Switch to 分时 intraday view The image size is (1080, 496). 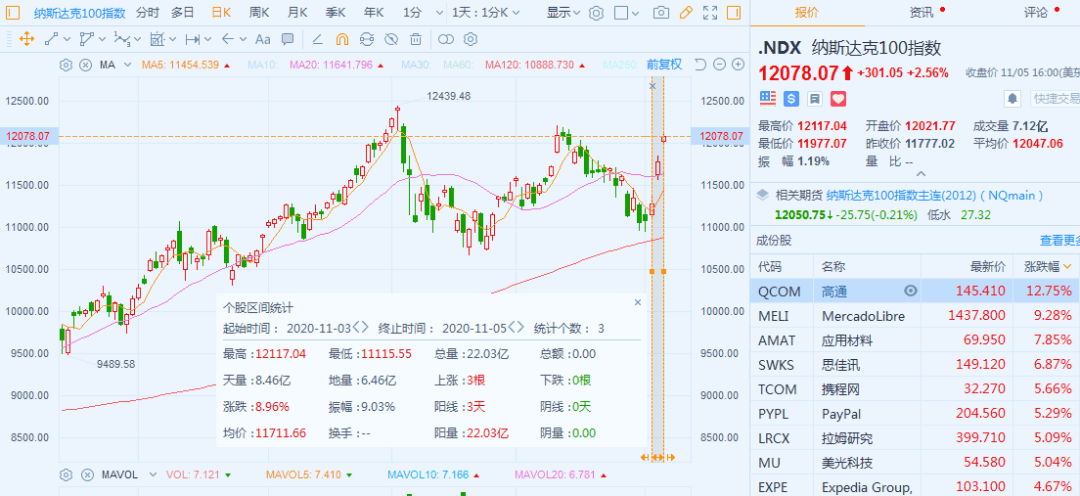[147, 12]
